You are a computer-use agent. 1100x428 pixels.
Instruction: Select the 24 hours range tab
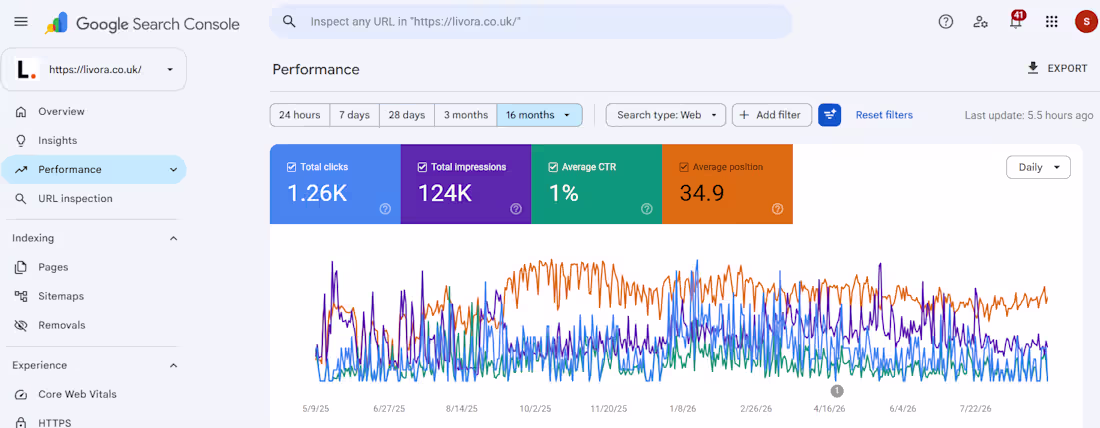coord(300,115)
